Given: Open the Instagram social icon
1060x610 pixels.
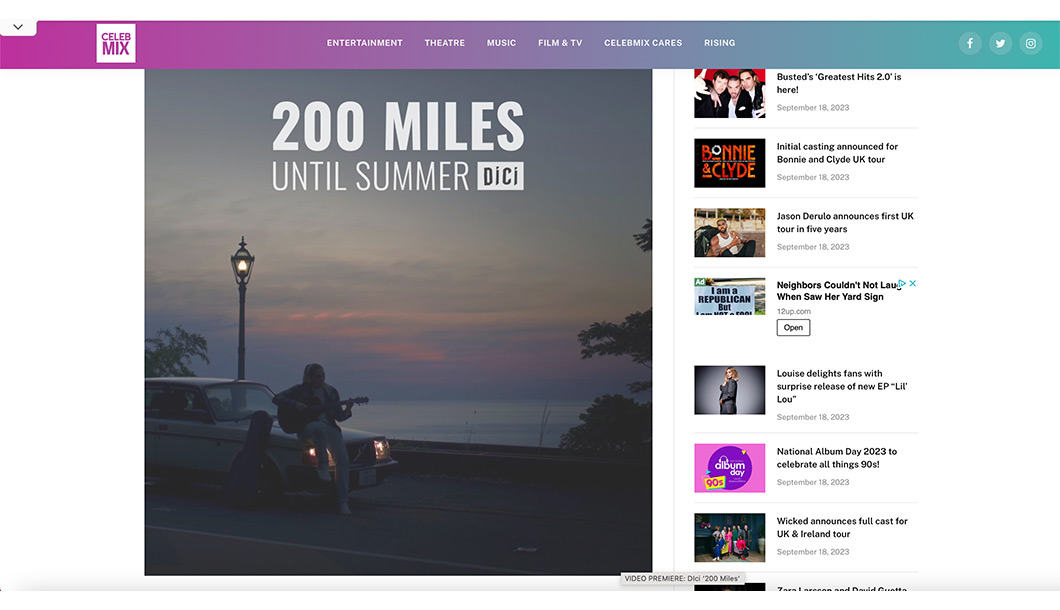Looking at the screenshot, I should [1030, 43].
